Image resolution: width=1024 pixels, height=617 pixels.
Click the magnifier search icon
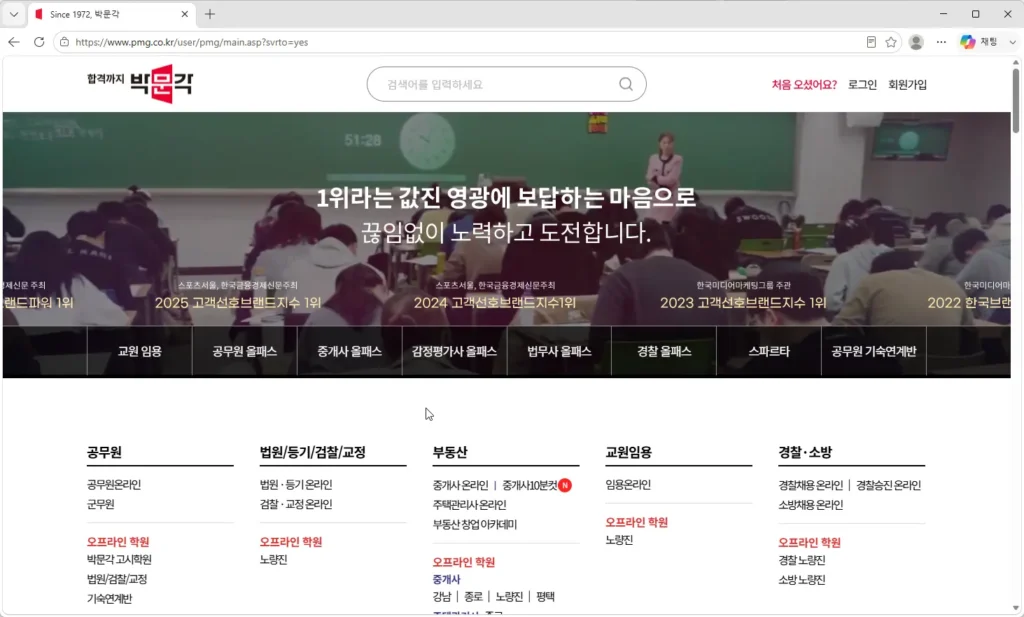pyautogui.click(x=626, y=84)
